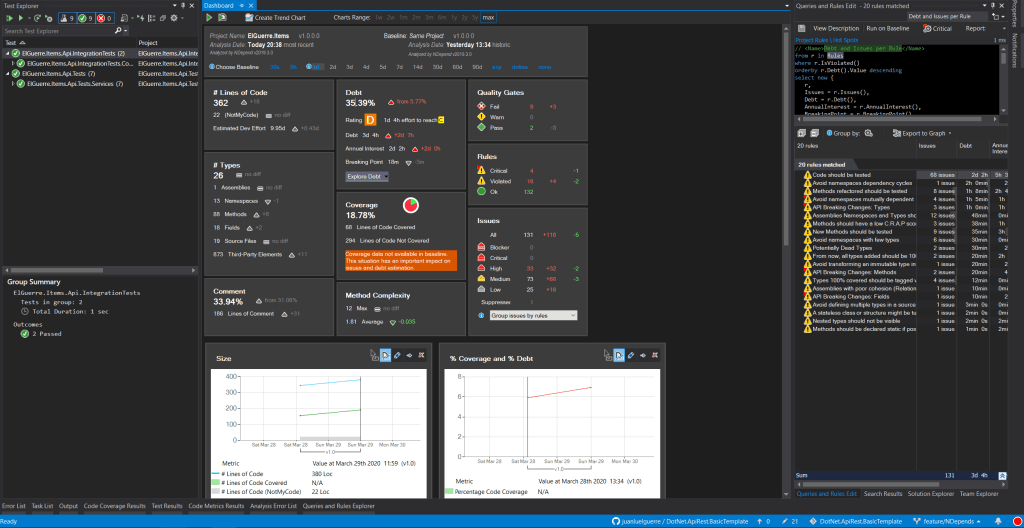Toggle the failed tests filter showing 0
This screenshot has width=1024, height=528.
pos(105,18)
